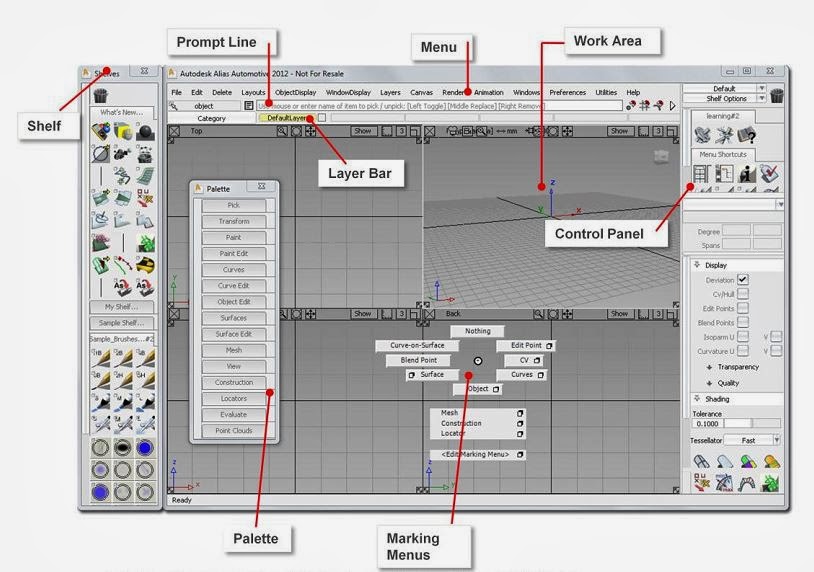Screen dimensions: 814x572
Task: Click the multicolor diagnostic shading icon
Action: click(x=748, y=461)
